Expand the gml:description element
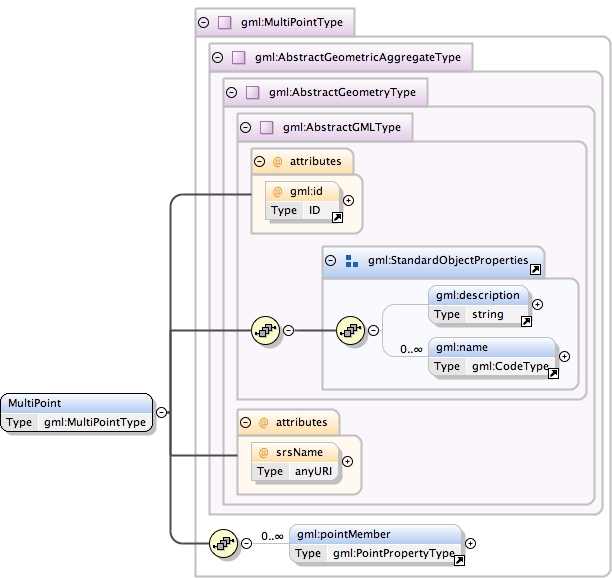The image size is (612, 578). 537,304
